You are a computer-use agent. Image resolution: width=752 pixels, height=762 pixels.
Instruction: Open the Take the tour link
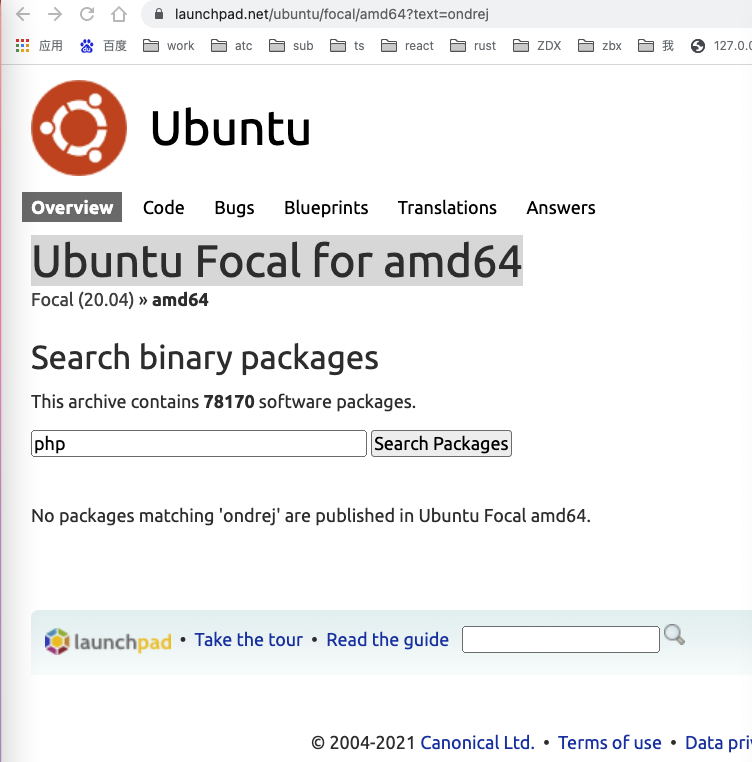pos(248,640)
